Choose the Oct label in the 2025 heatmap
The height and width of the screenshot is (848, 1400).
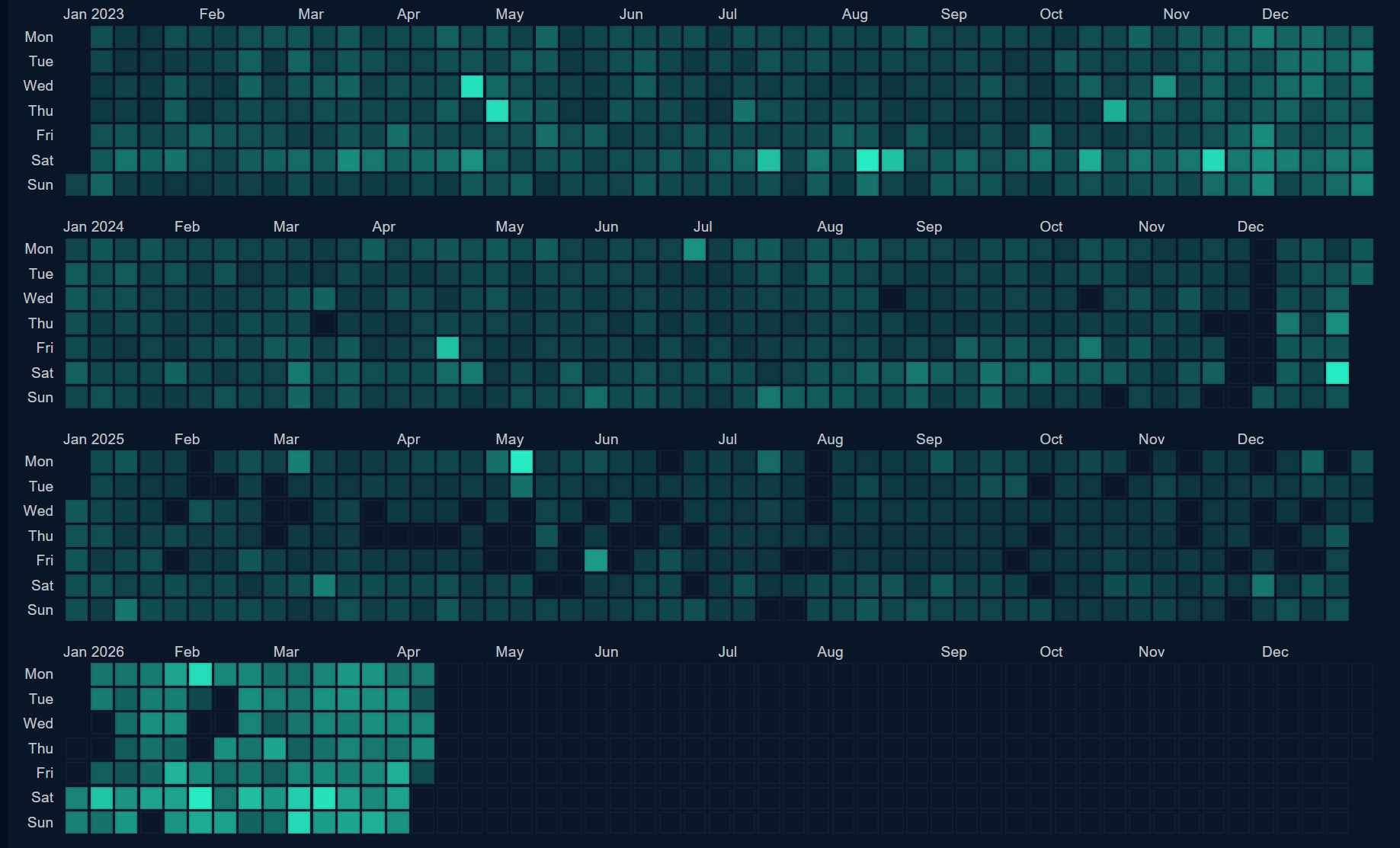[x=1052, y=439]
